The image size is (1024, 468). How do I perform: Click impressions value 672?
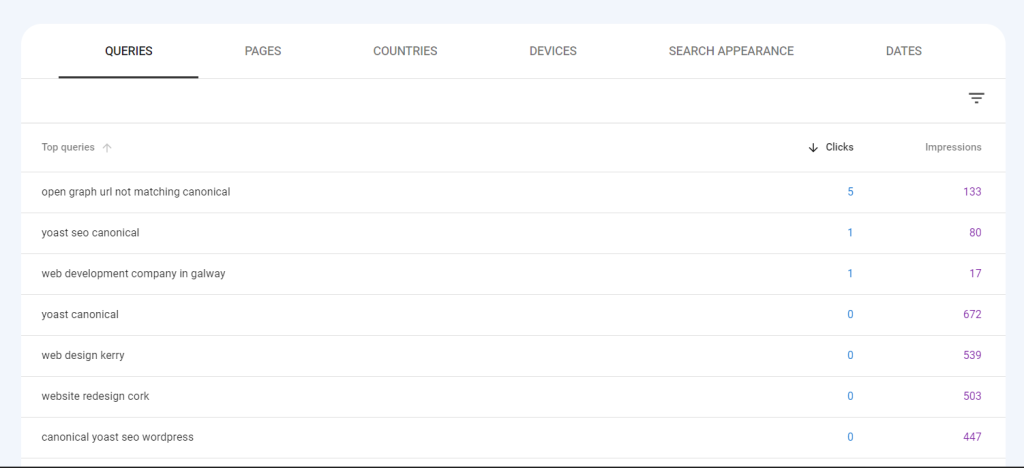coord(972,315)
